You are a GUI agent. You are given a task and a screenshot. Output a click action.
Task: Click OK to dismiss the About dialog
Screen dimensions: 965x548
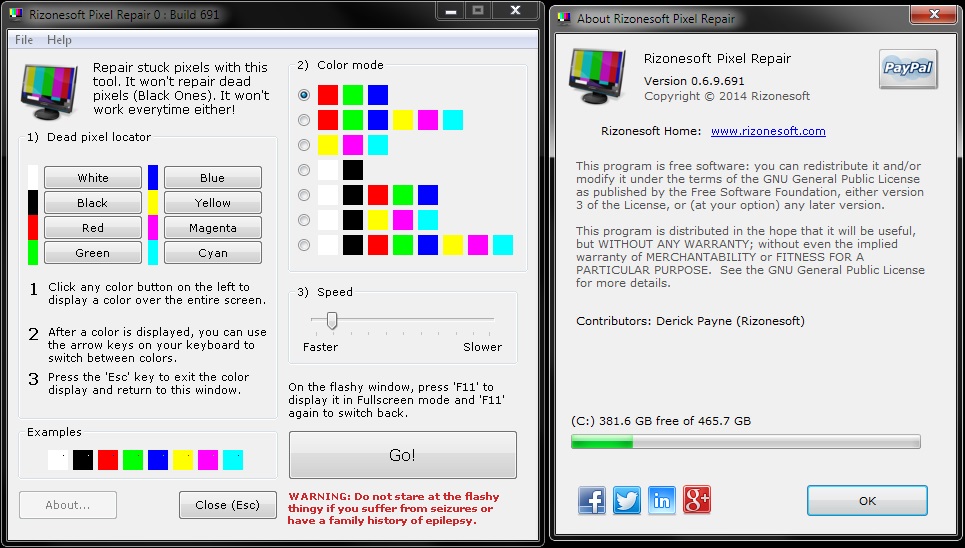coord(866,501)
